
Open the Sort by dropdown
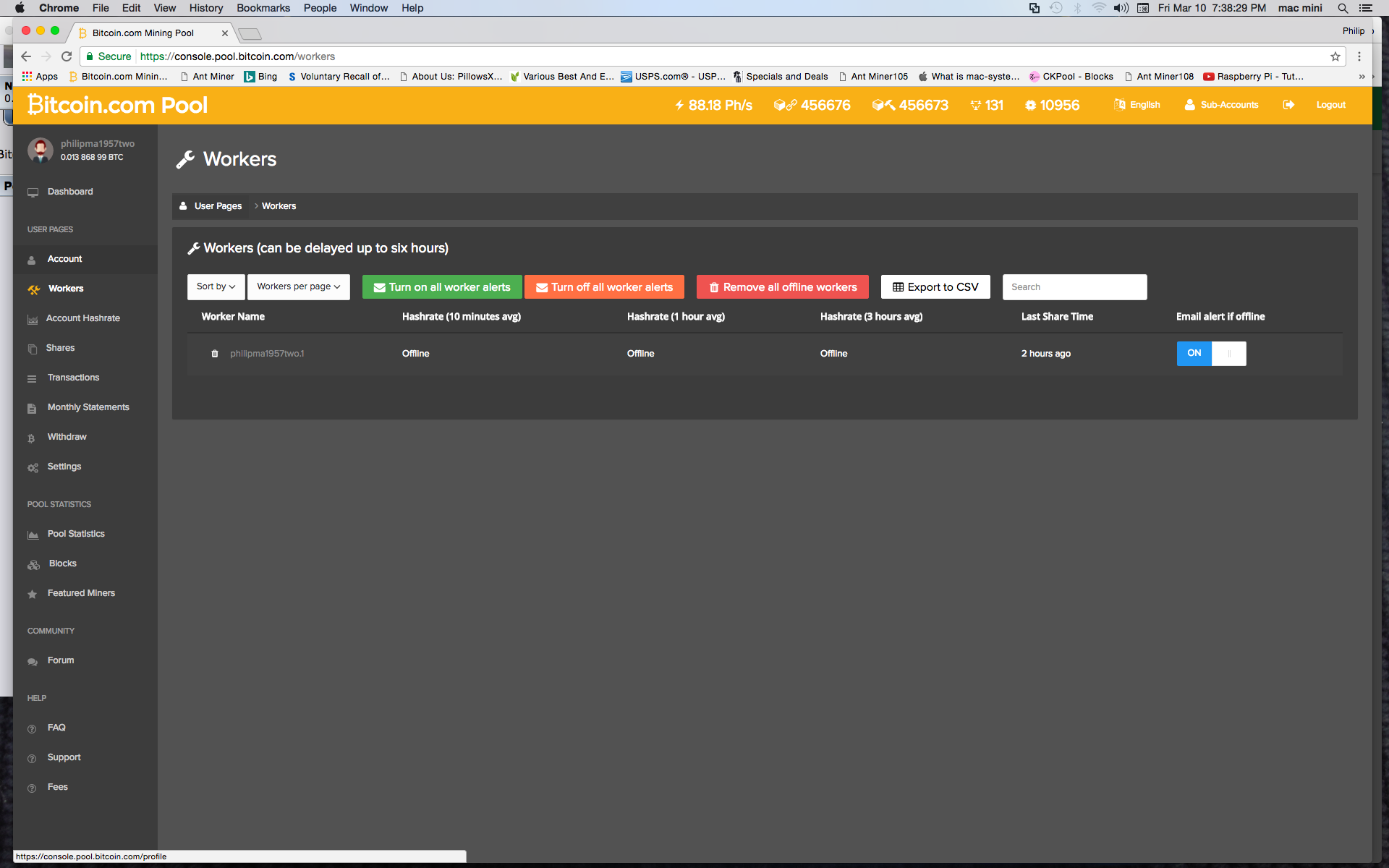coord(216,286)
